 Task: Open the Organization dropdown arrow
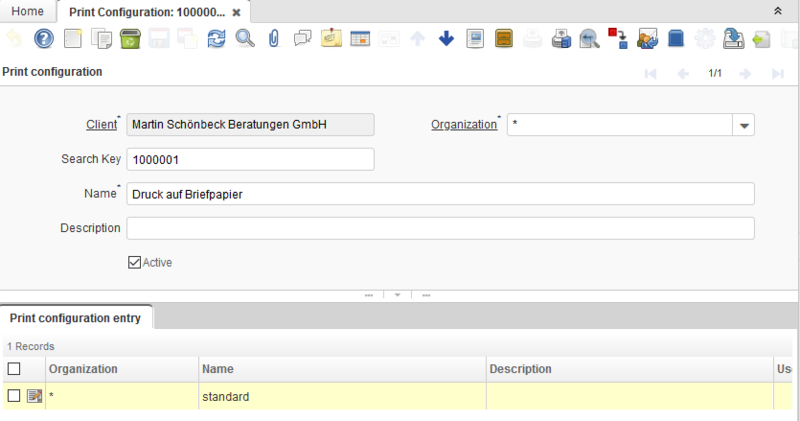point(744,125)
